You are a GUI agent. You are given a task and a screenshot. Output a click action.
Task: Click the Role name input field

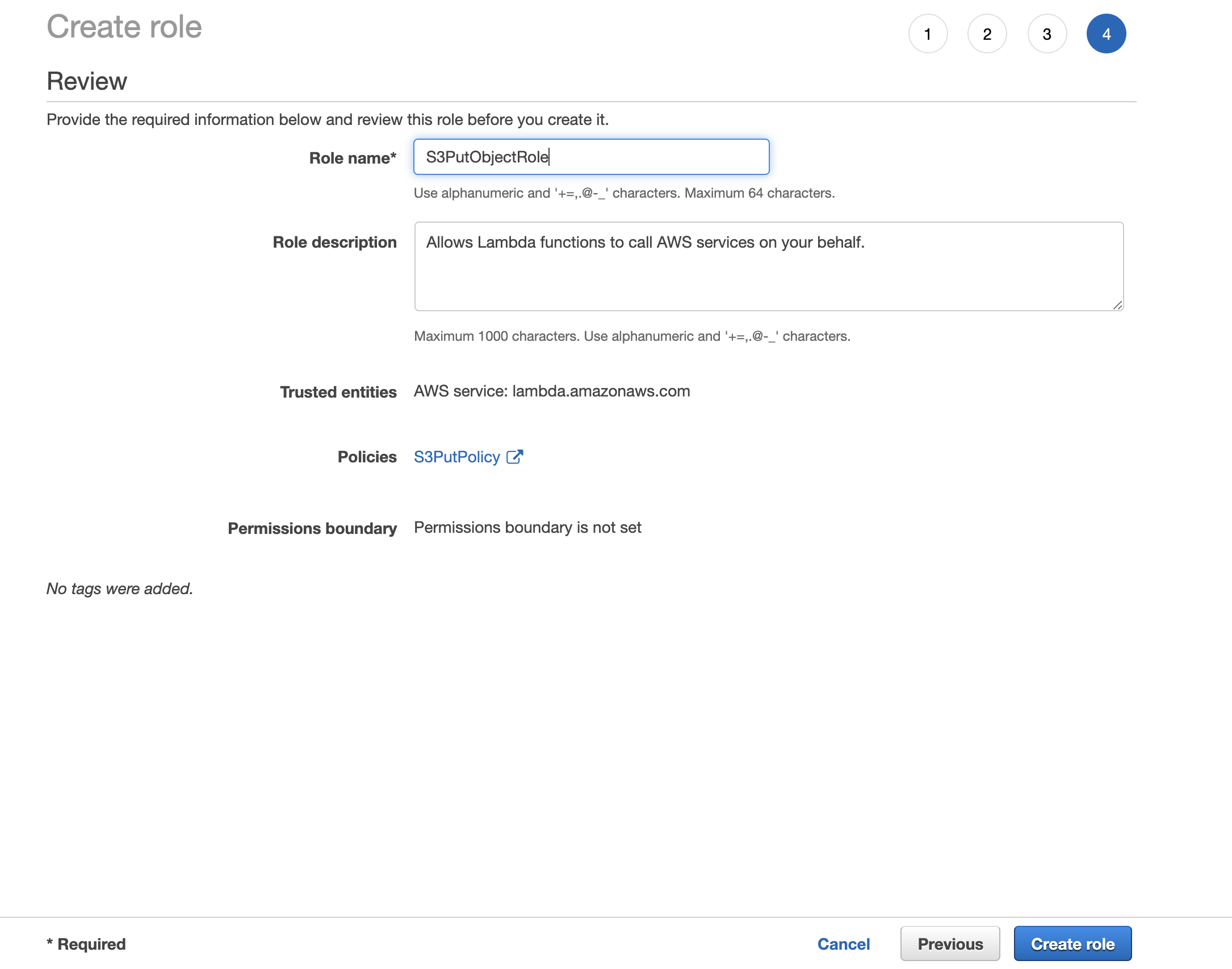pos(592,157)
